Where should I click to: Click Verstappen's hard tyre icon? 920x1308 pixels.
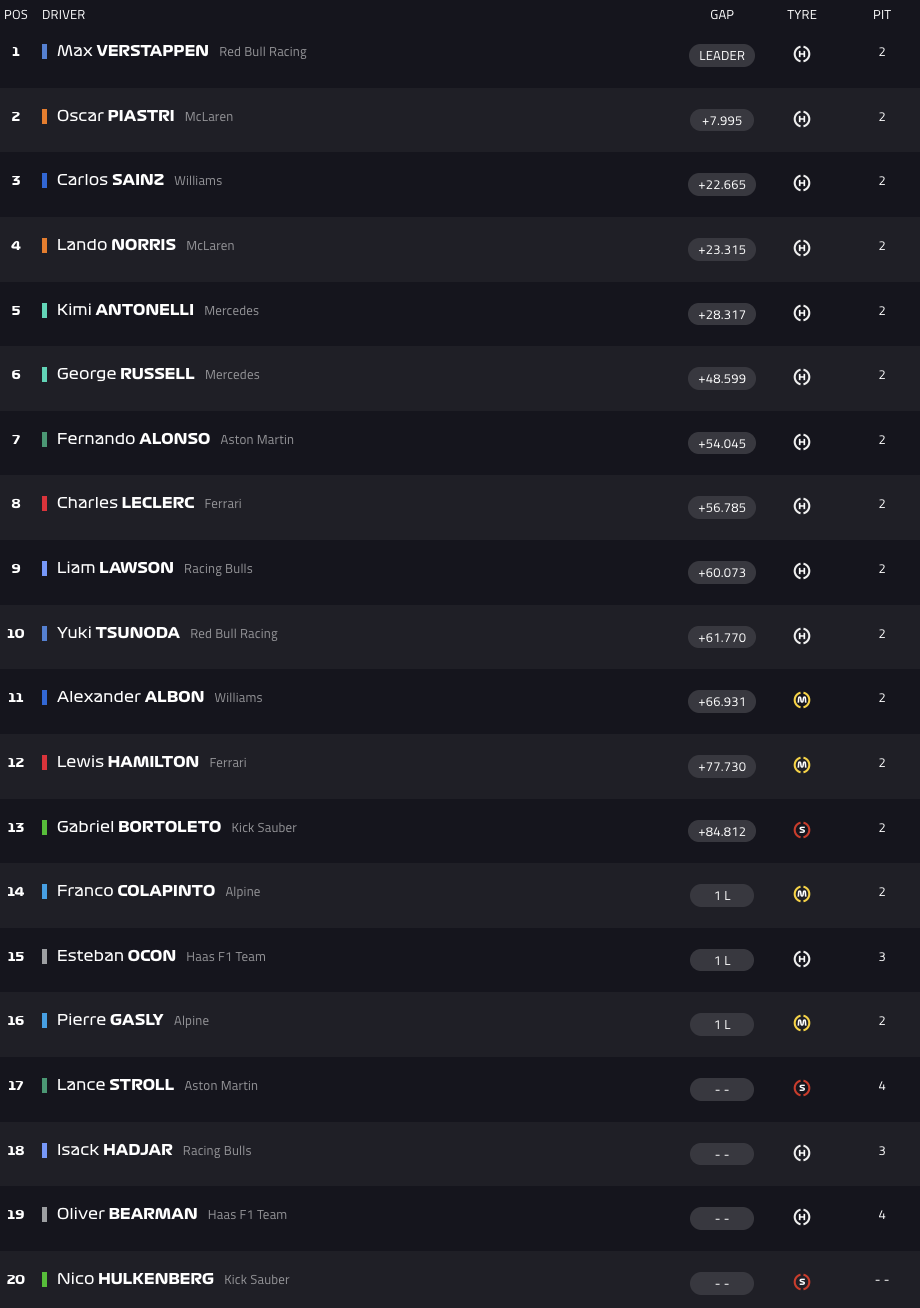802,54
